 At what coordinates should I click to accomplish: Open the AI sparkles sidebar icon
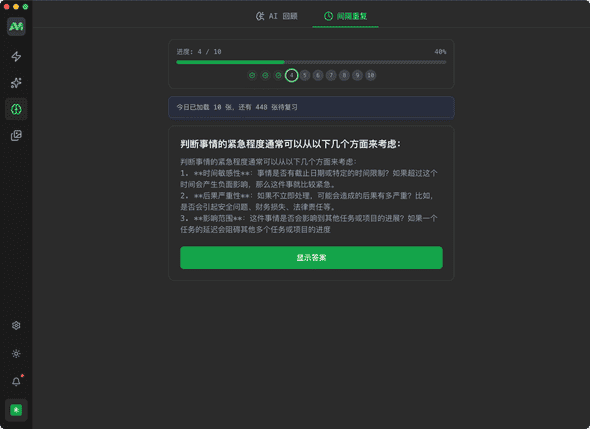coord(16,83)
